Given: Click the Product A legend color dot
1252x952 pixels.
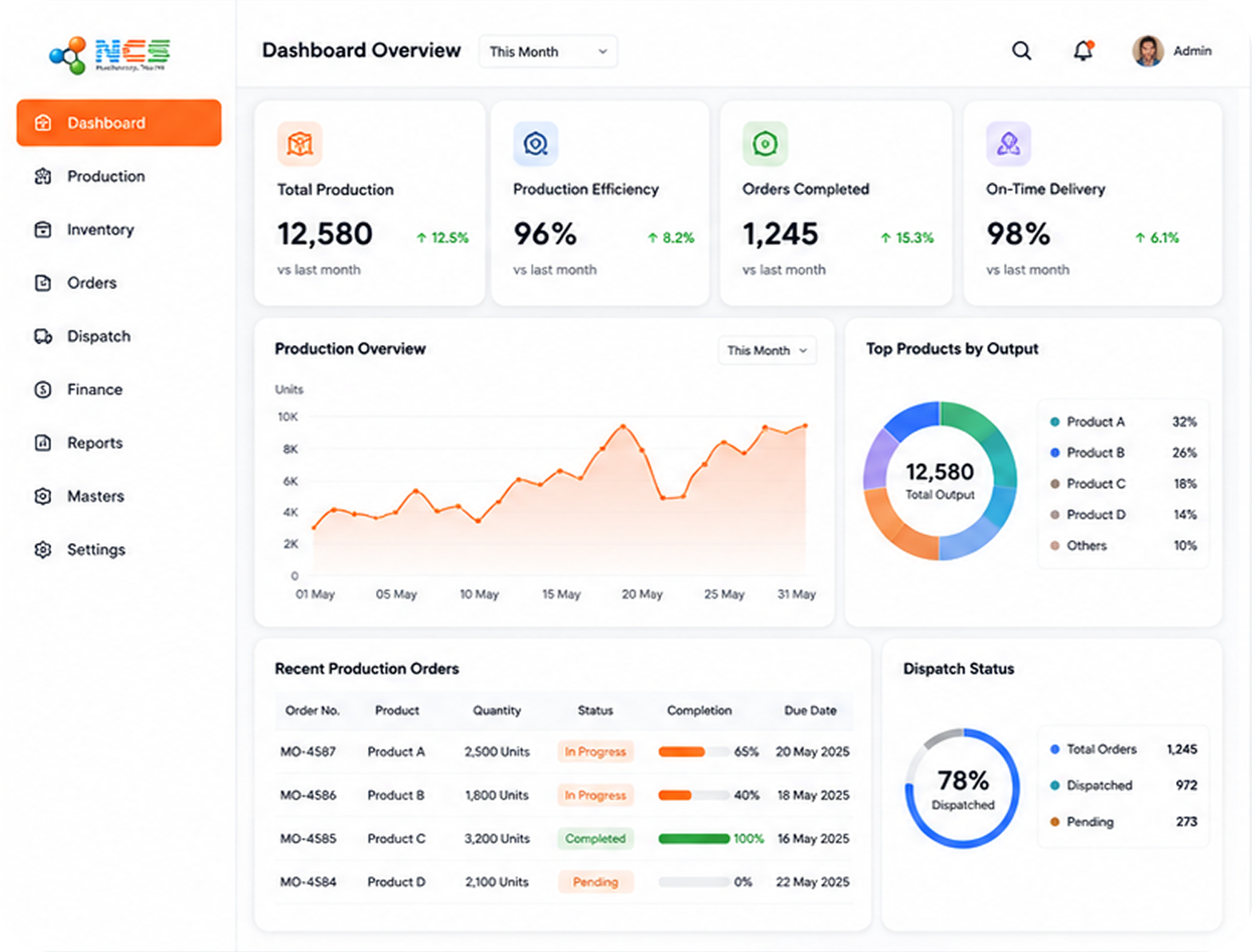Looking at the screenshot, I should pyautogui.click(x=1055, y=422).
